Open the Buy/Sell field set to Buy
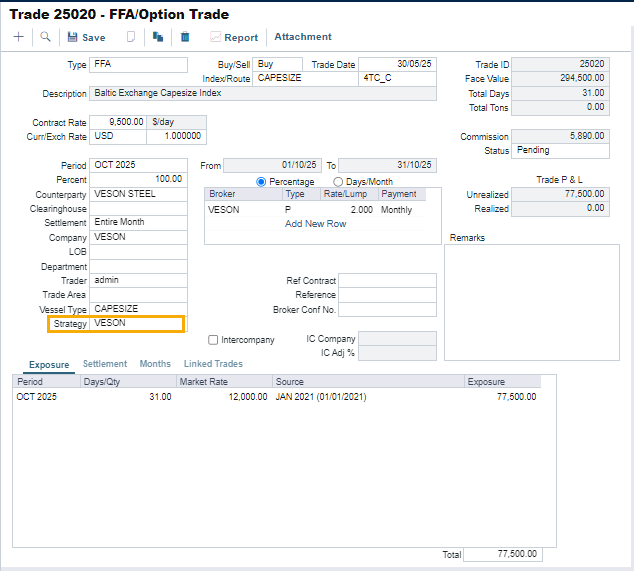634x571 pixels. click(278, 64)
